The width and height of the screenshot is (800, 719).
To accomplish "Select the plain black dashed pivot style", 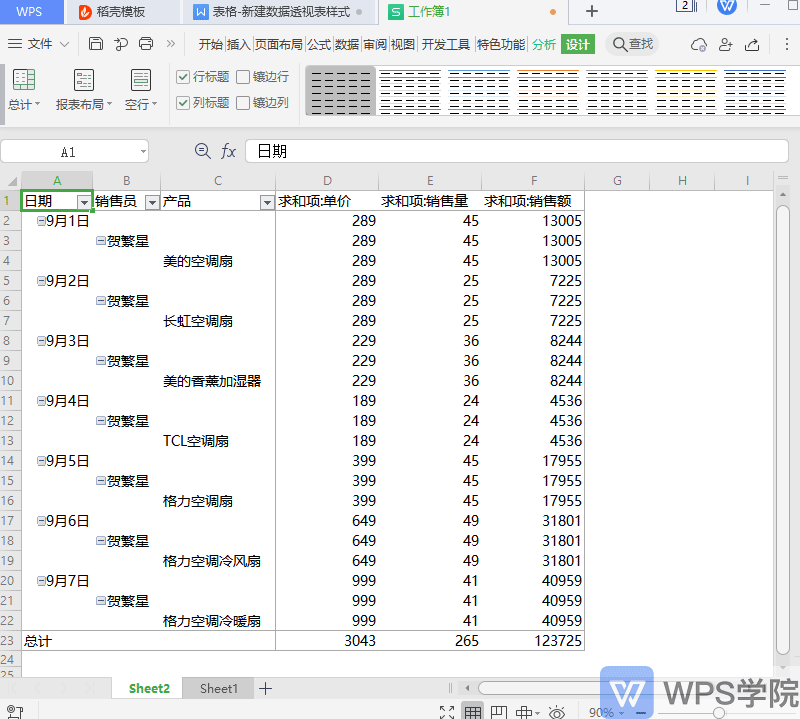I will (410, 91).
